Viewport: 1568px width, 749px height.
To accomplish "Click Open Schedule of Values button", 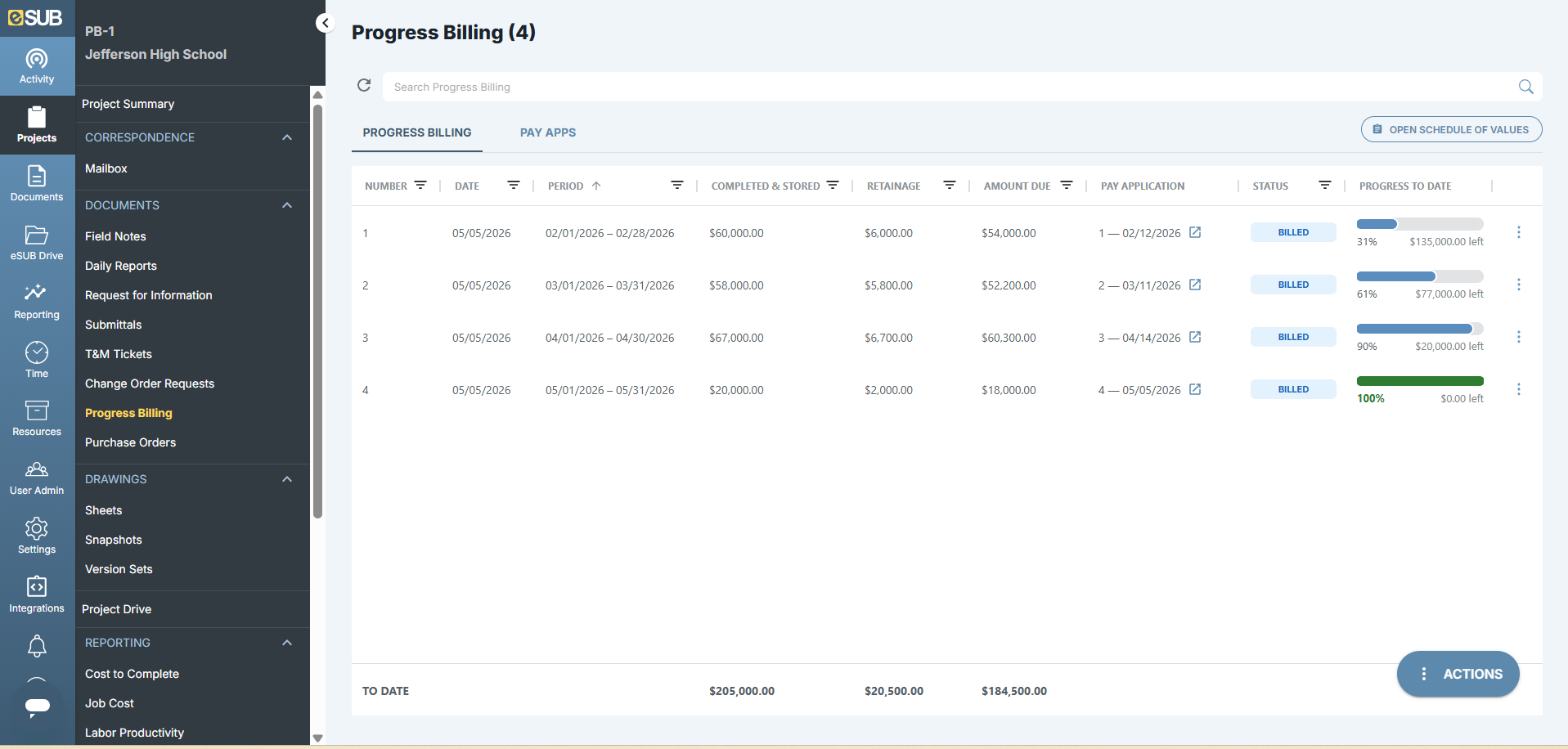I will coord(1451,129).
